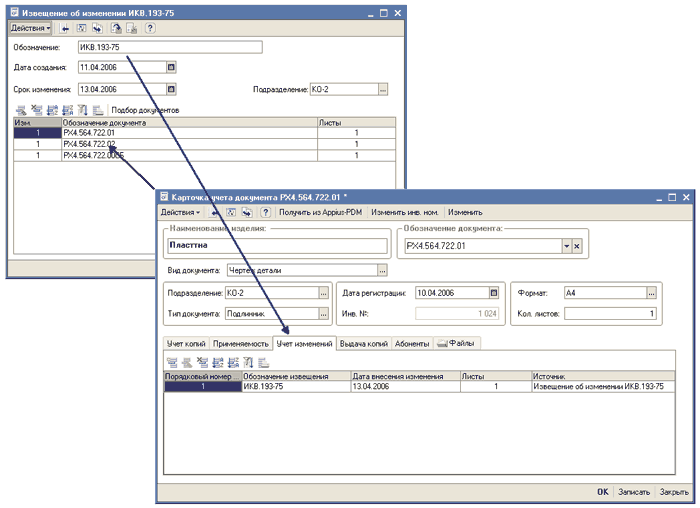Click the go-to icon in Карточка toolbar
Image resolution: width=700 pixels, height=508 pixels.
[246, 212]
